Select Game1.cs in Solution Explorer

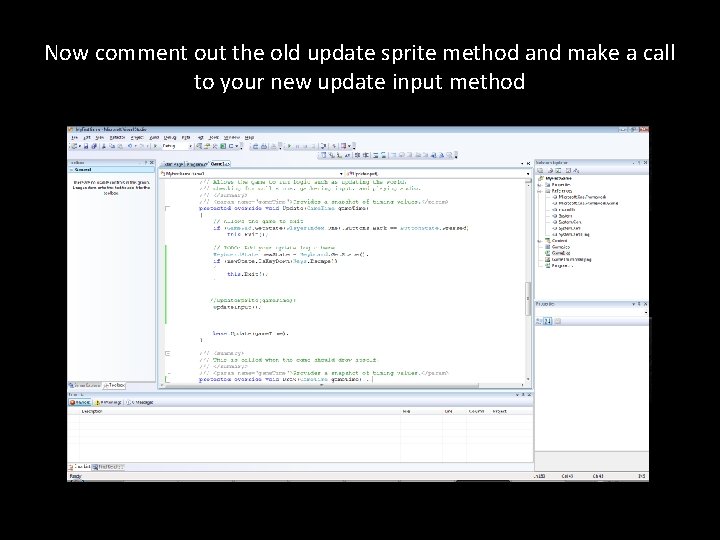point(557,253)
